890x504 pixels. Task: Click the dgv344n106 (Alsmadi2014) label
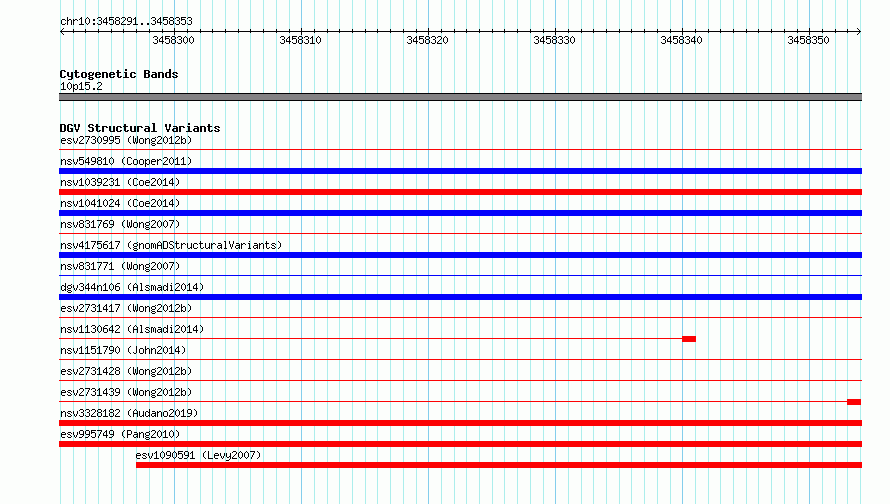(x=132, y=287)
